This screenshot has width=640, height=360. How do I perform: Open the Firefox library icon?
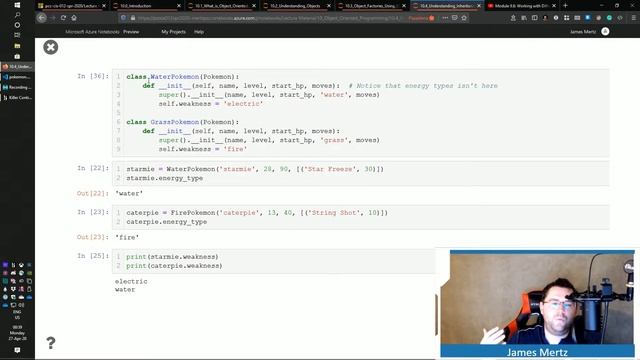click(524, 18)
